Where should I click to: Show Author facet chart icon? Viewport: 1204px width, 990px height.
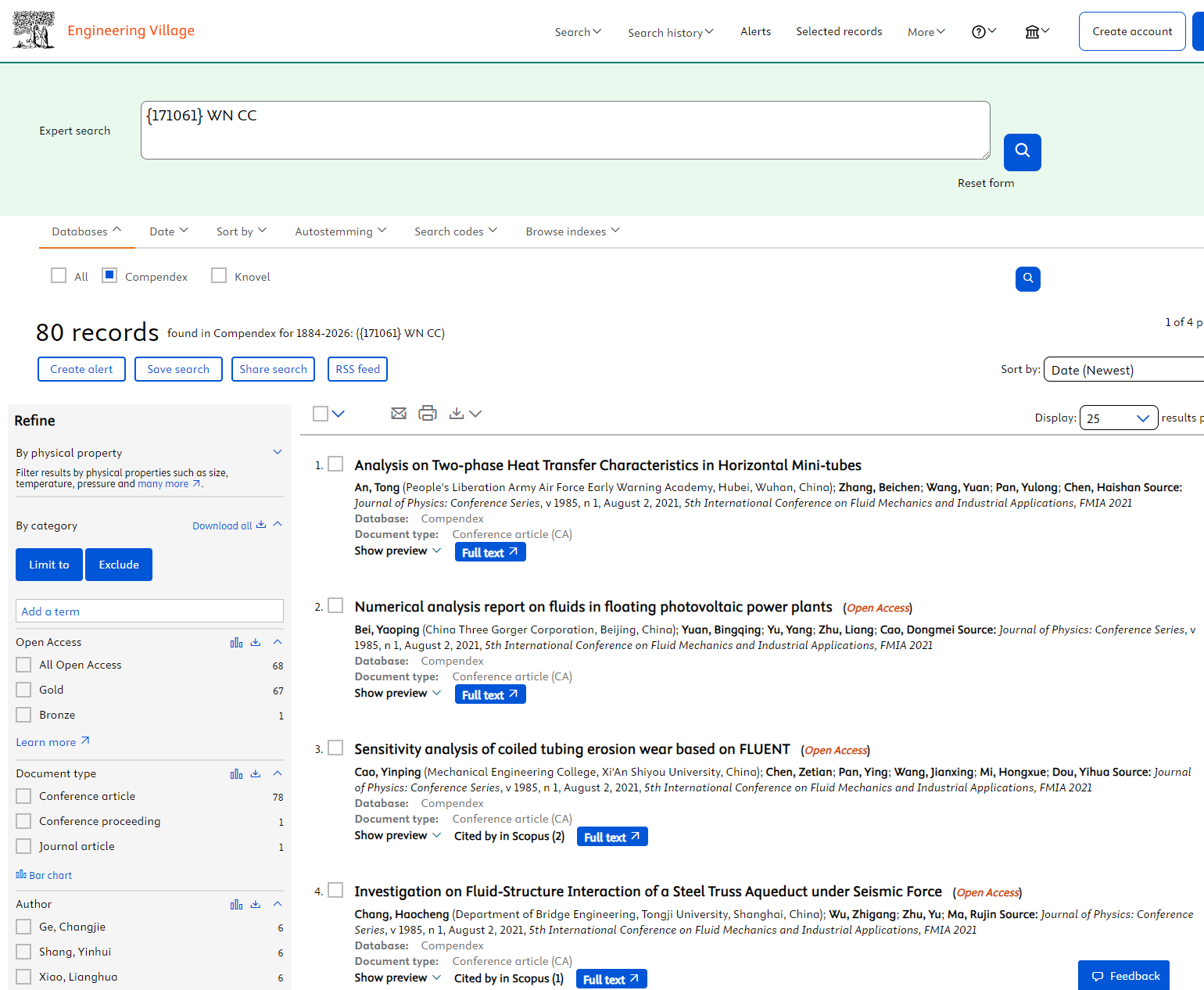pyautogui.click(x=236, y=905)
